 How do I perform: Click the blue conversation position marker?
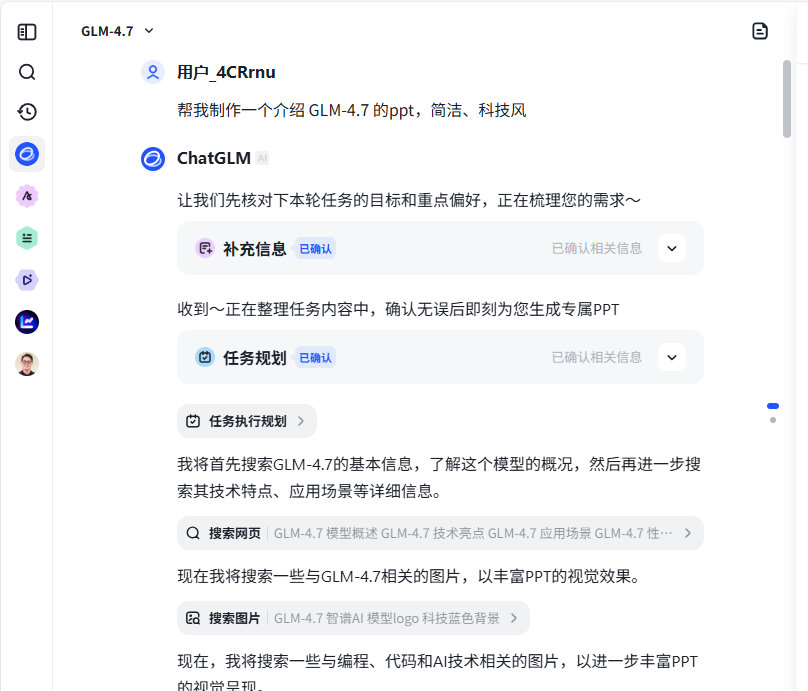coord(773,406)
